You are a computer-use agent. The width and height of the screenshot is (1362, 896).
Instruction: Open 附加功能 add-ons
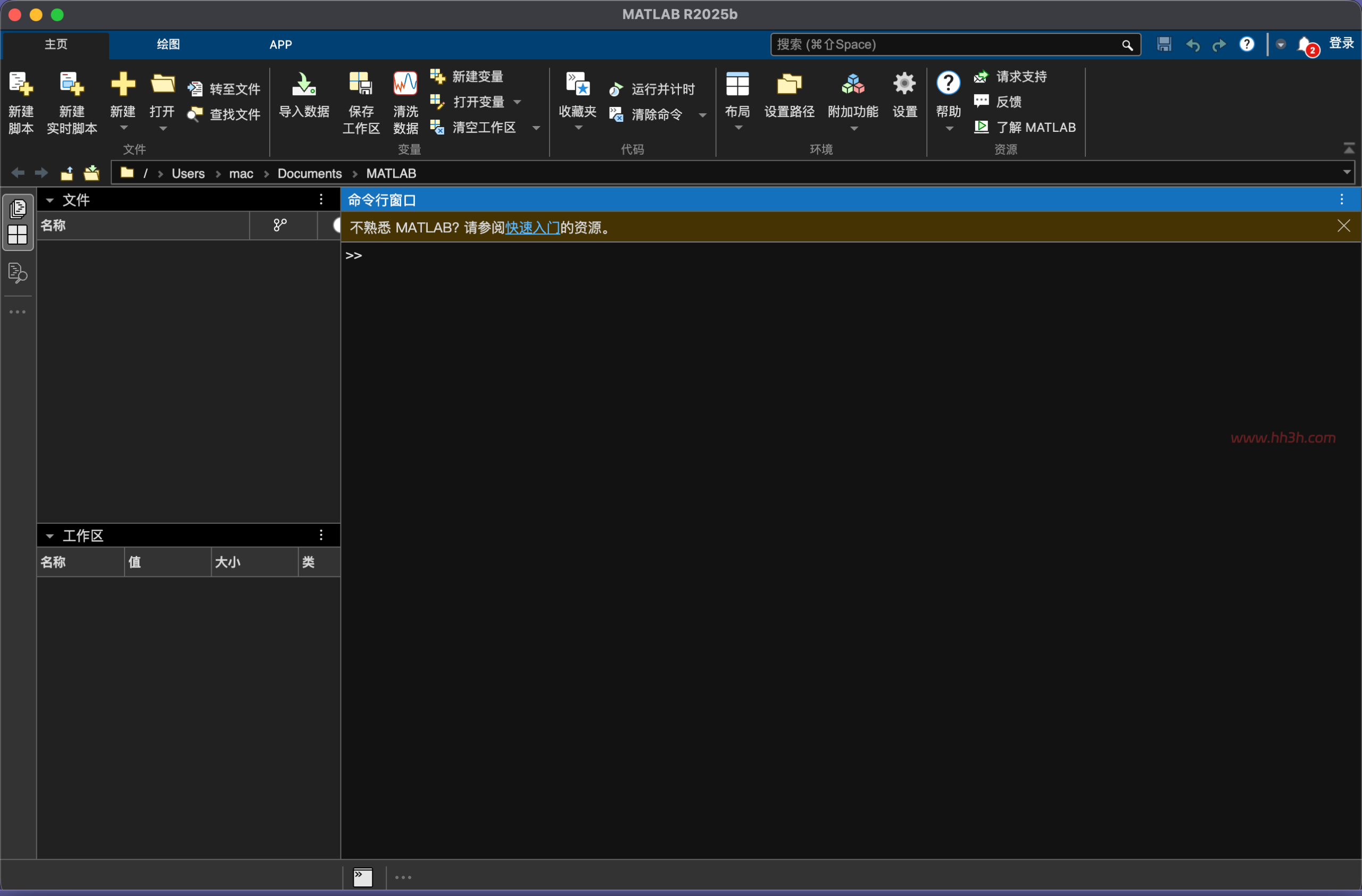tap(853, 95)
